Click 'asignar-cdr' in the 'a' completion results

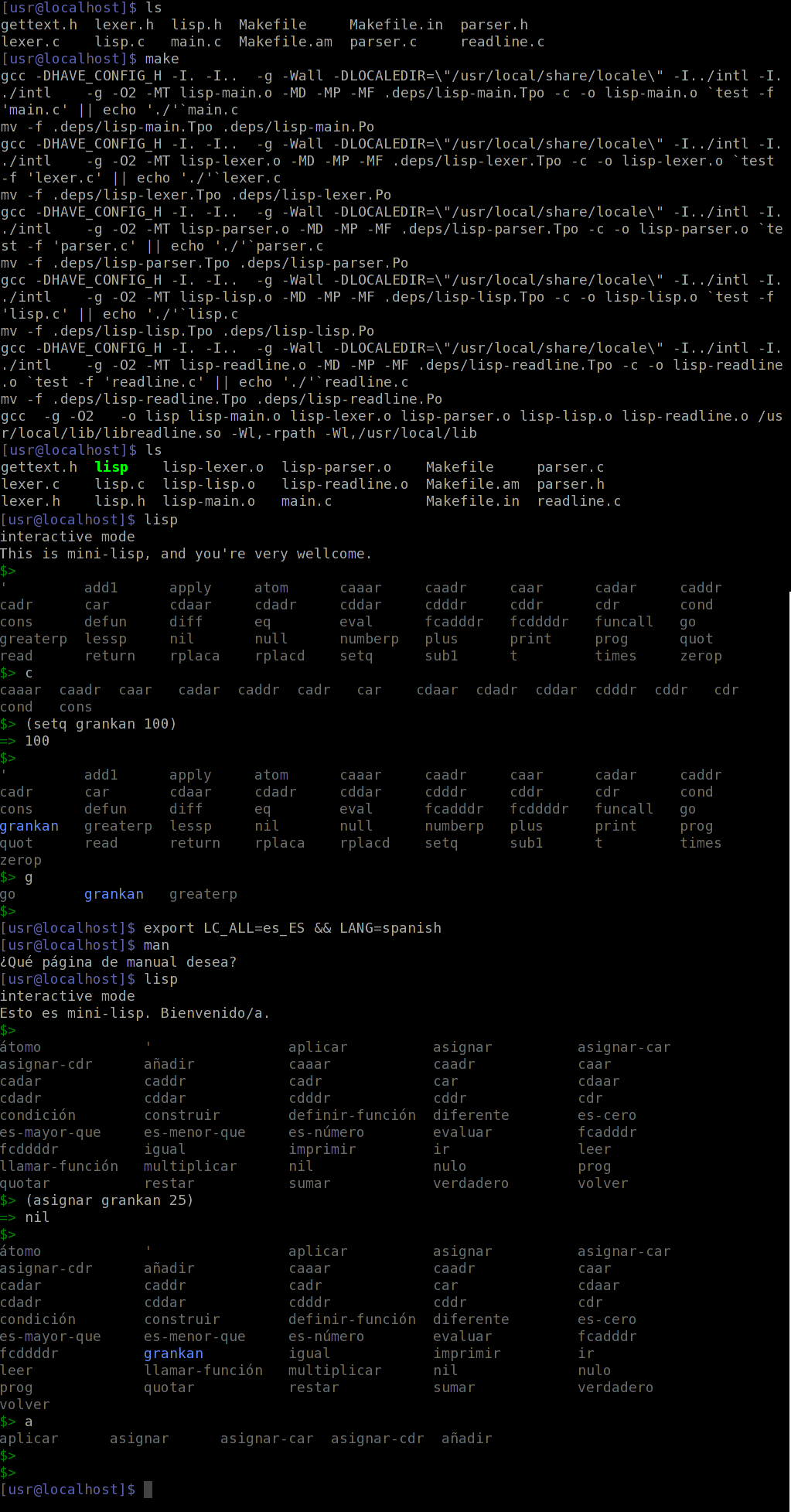(377, 1438)
